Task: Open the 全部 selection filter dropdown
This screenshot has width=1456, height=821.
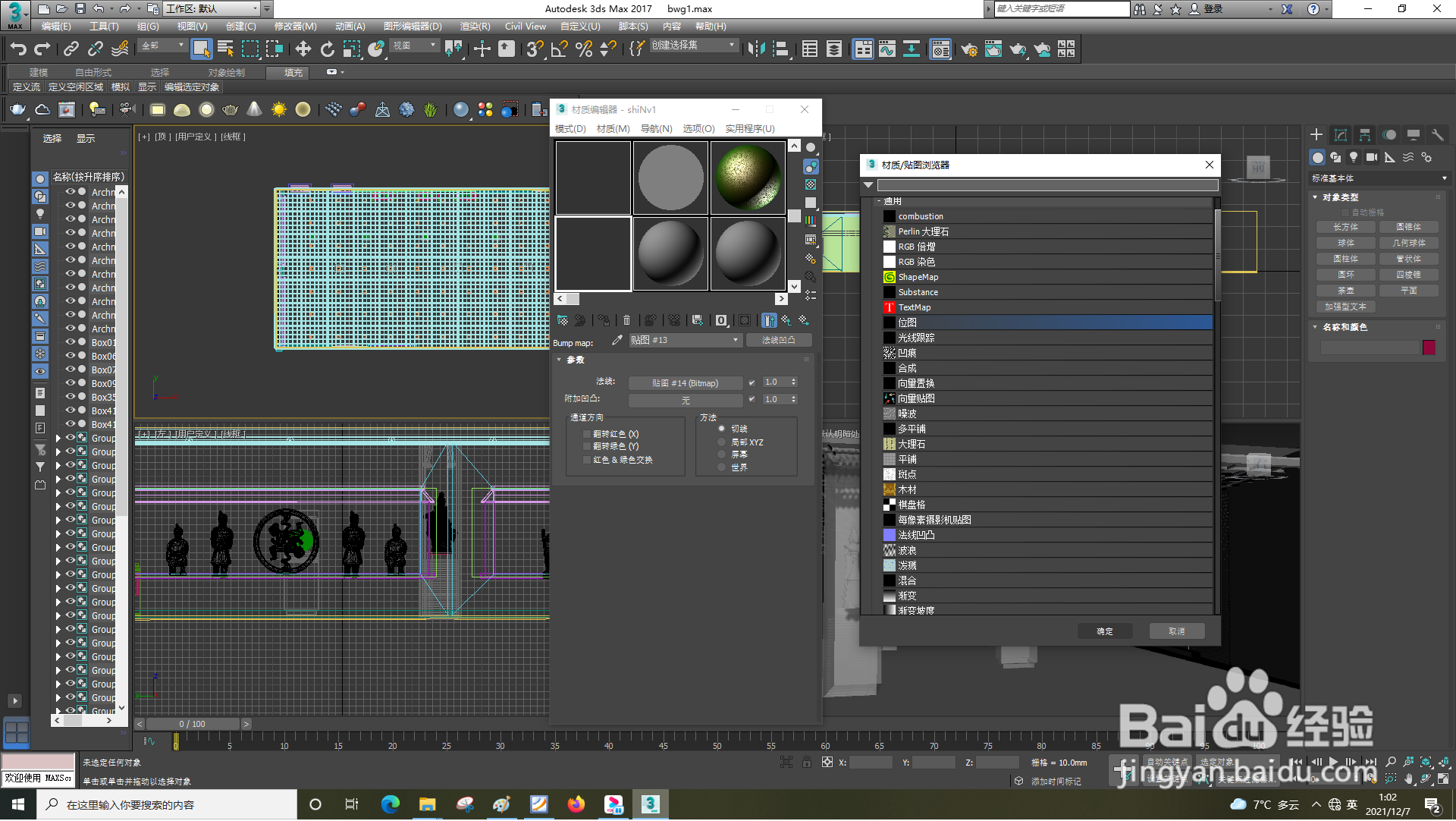Action: (x=162, y=46)
